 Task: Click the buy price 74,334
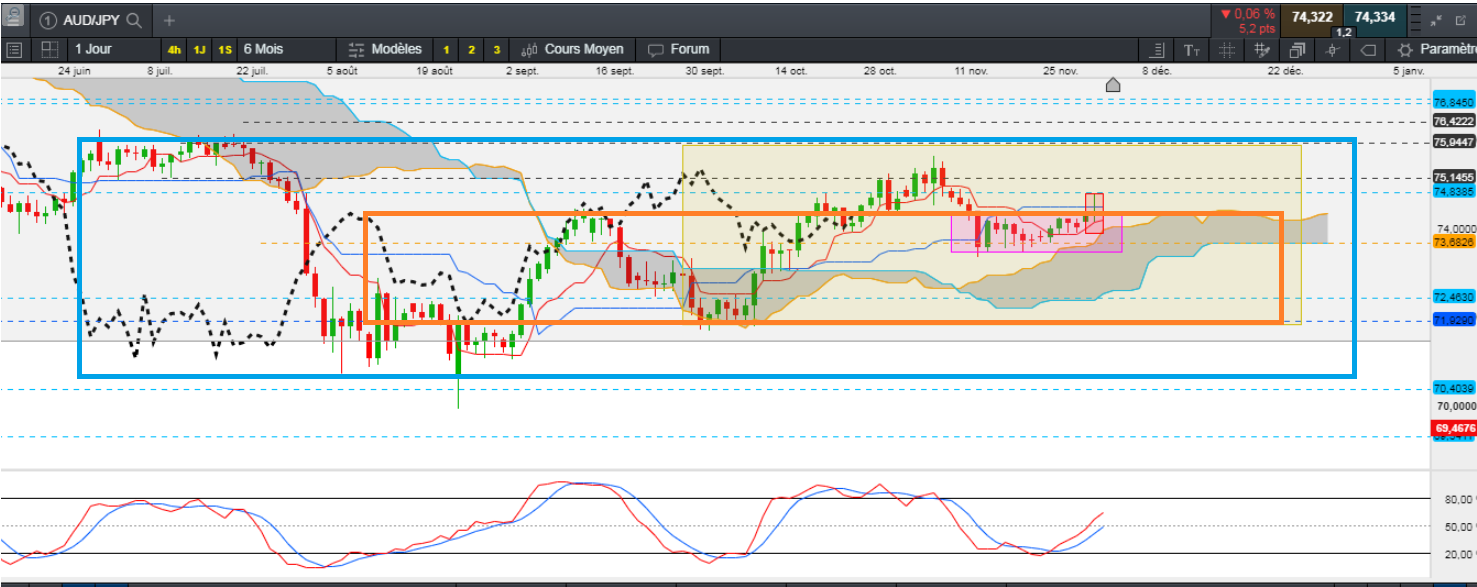click(1374, 16)
